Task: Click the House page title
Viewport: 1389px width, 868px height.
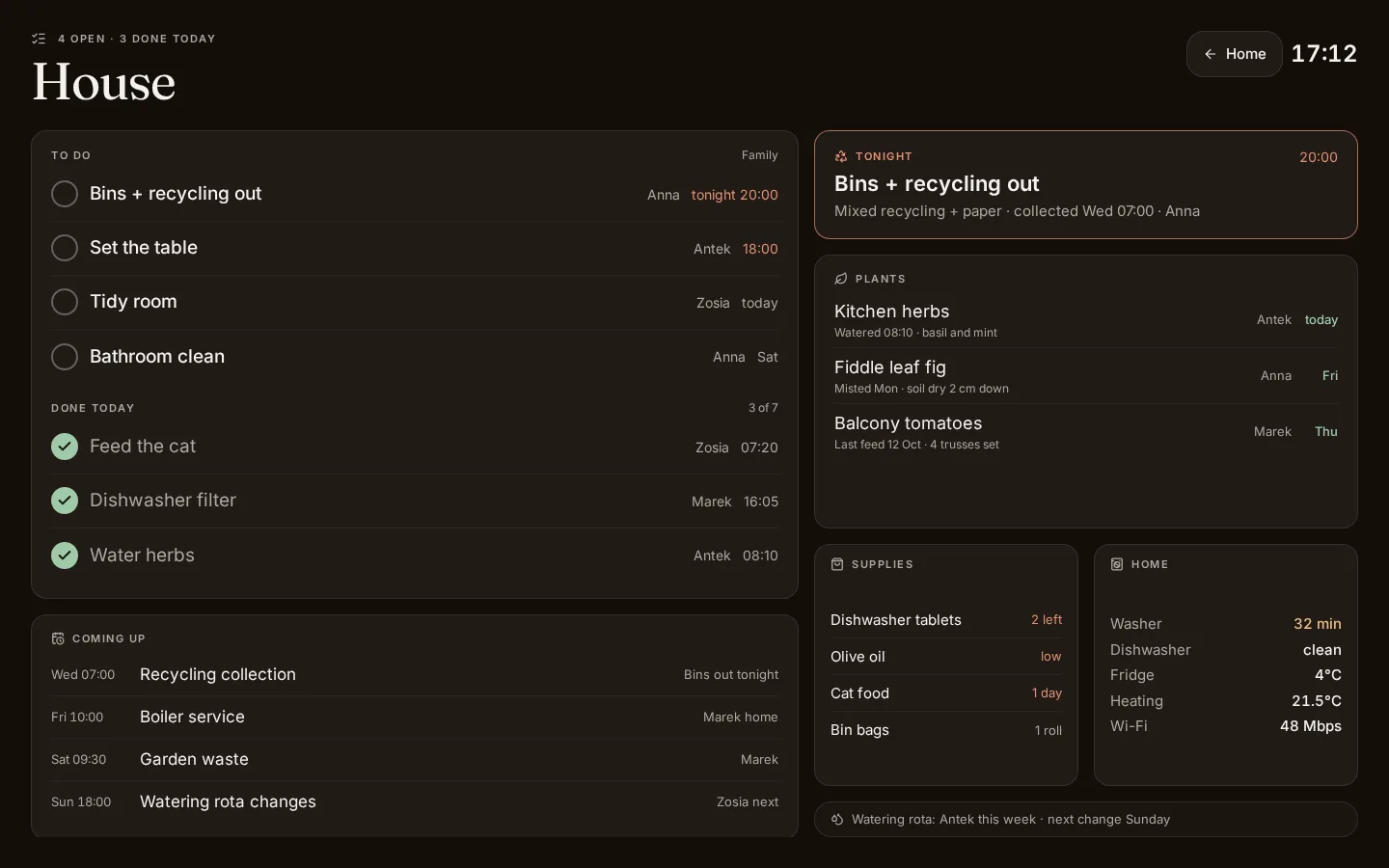Action: tap(104, 82)
